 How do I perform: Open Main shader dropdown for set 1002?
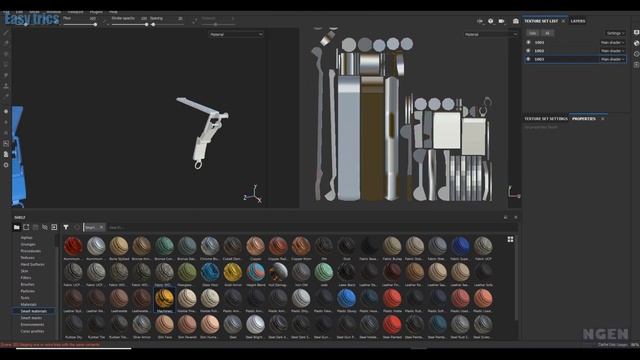point(612,51)
